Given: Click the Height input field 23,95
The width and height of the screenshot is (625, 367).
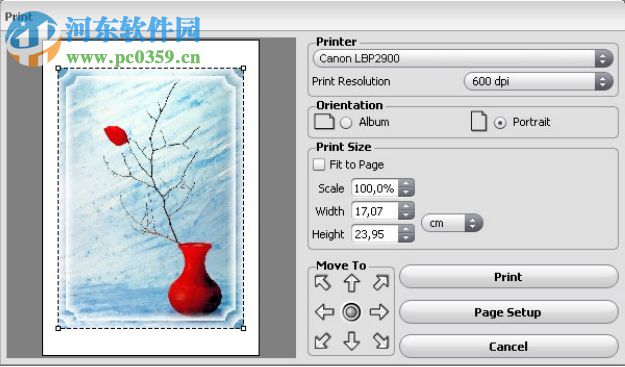Looking at the screenshot, I should [x=375, y=234].
